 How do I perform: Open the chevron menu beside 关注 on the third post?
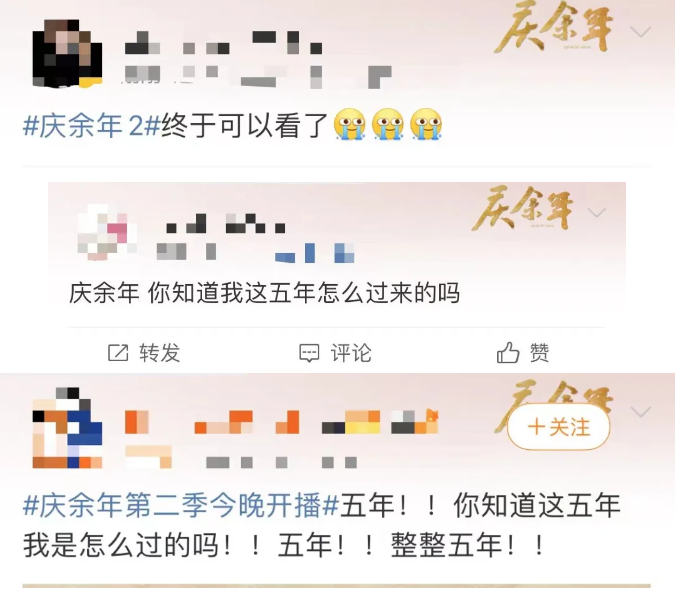641,412
